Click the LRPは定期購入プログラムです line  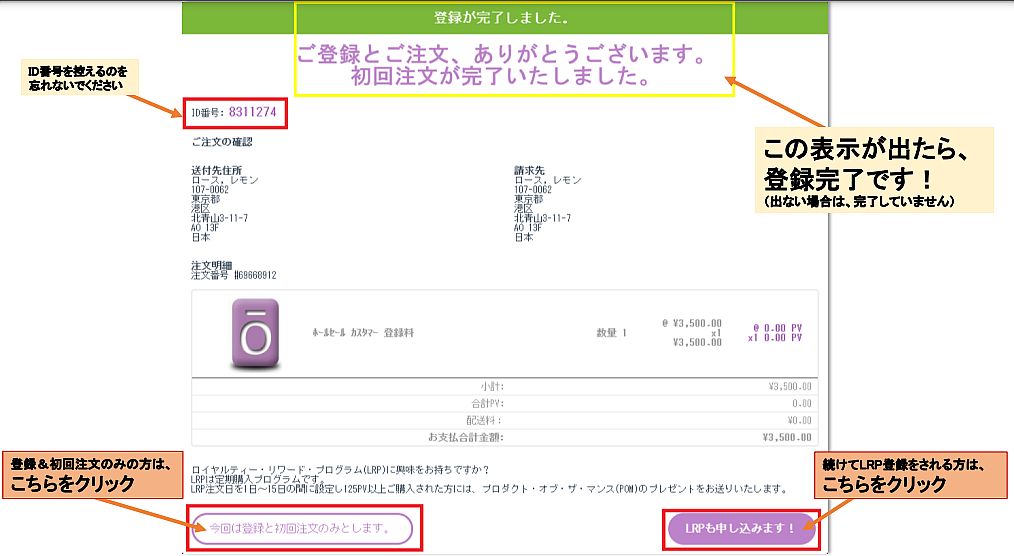point(256,479)
